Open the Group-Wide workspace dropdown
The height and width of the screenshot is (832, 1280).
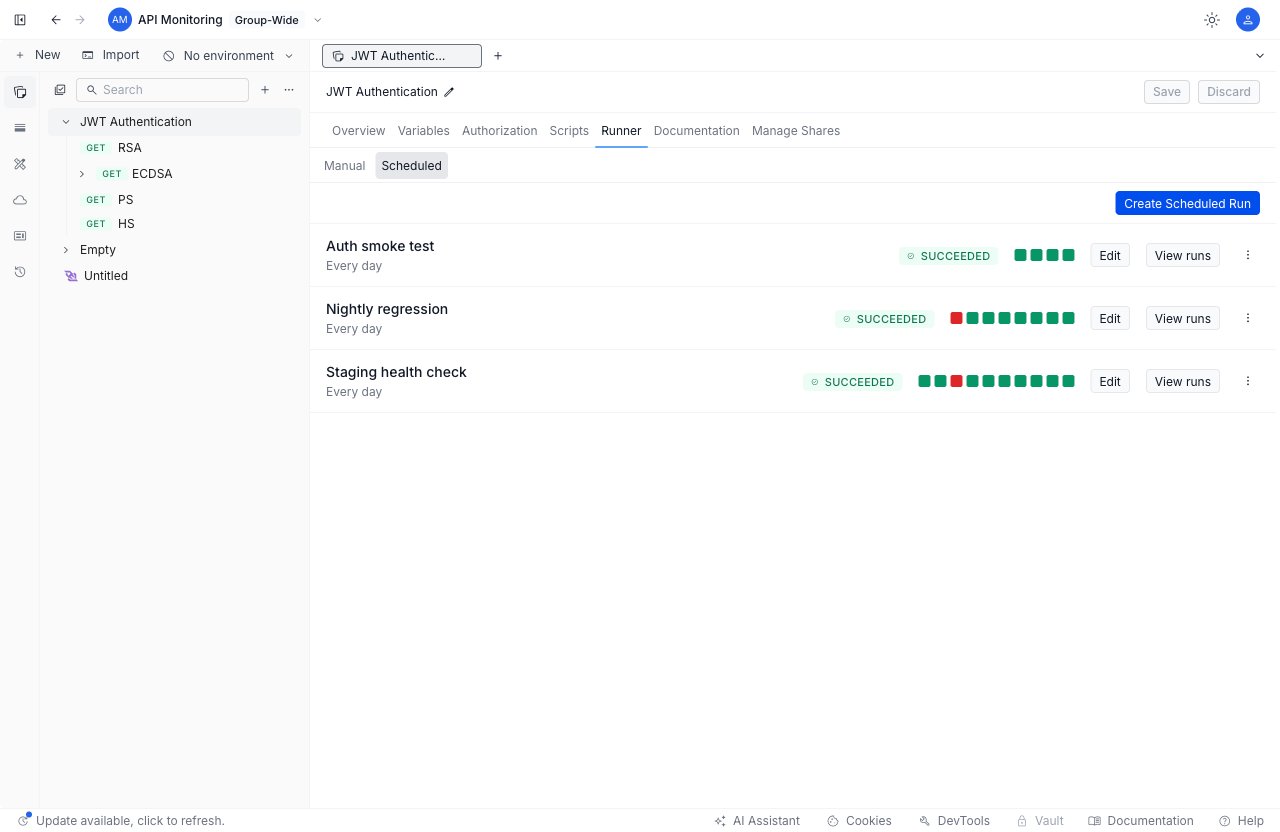[x=278, y=20]
